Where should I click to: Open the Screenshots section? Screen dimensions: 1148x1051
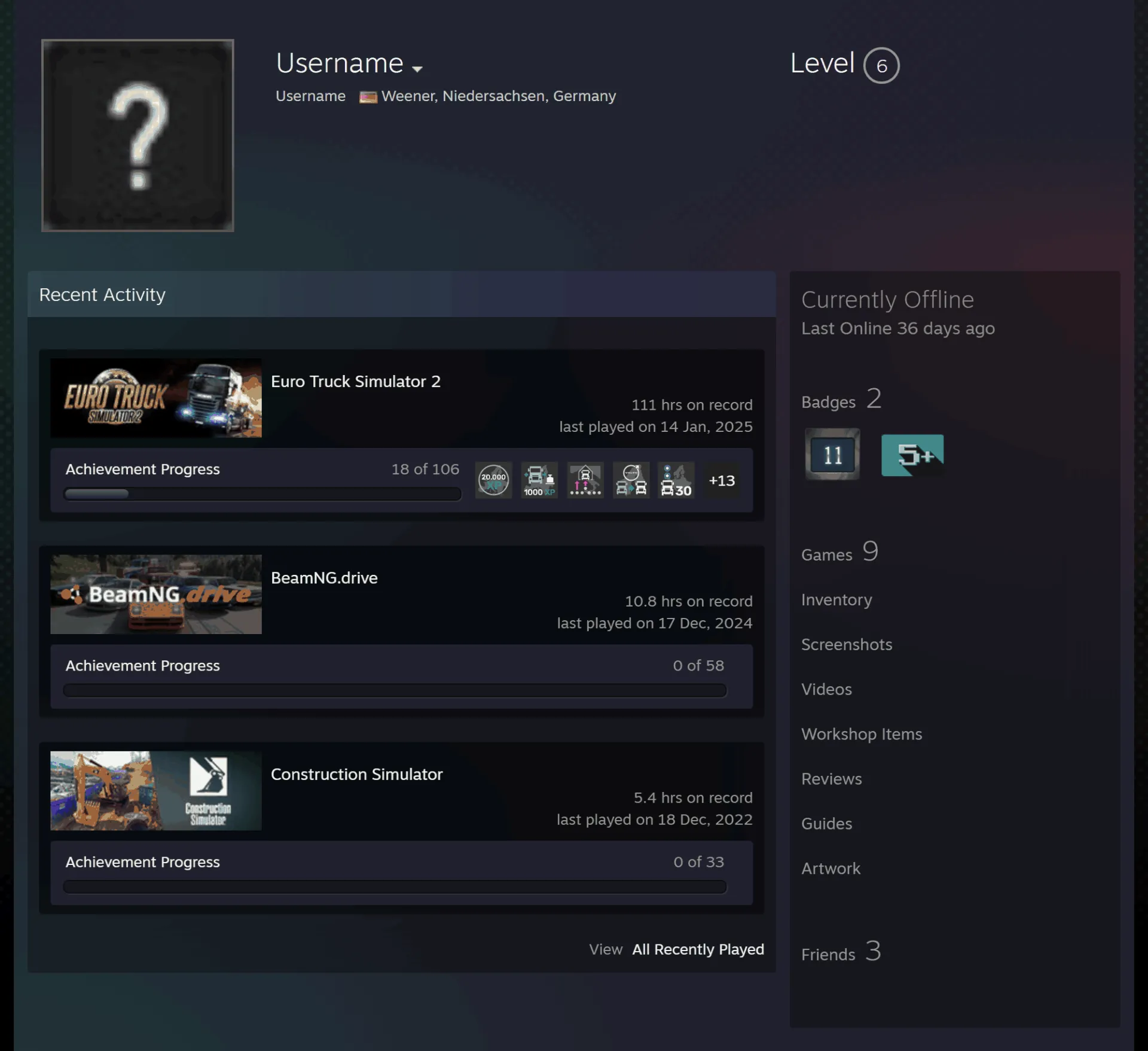click(x=847, y=644)
